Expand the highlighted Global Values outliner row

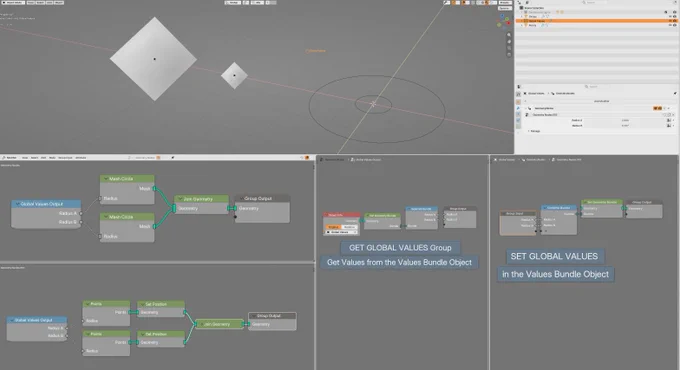coord(522,21)
